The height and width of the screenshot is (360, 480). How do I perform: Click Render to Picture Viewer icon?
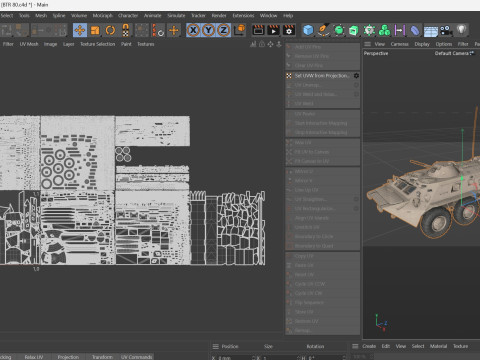(274, 30)
